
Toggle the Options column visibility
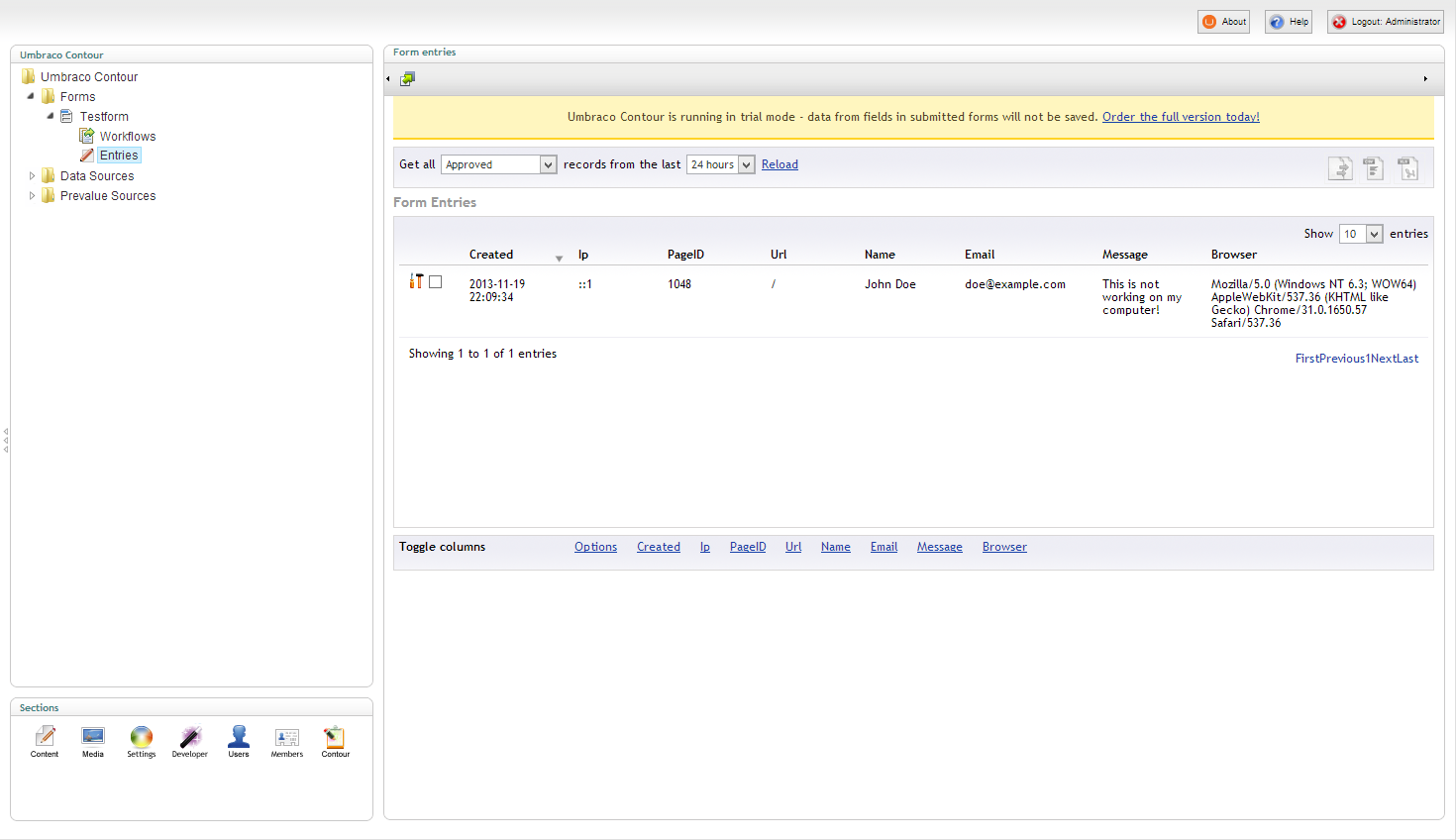595,547
